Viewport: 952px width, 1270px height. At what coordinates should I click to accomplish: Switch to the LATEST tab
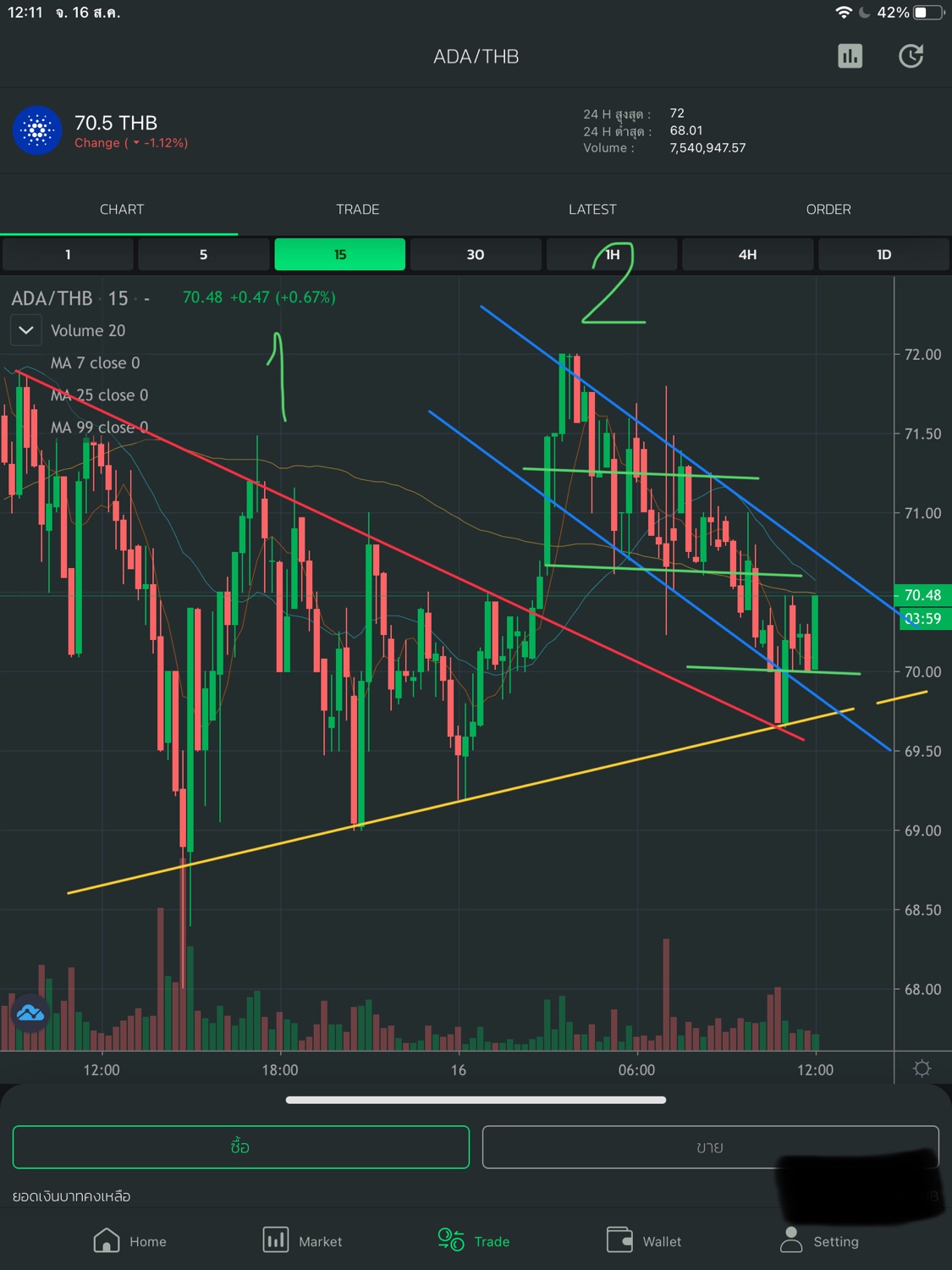(592, 209)
